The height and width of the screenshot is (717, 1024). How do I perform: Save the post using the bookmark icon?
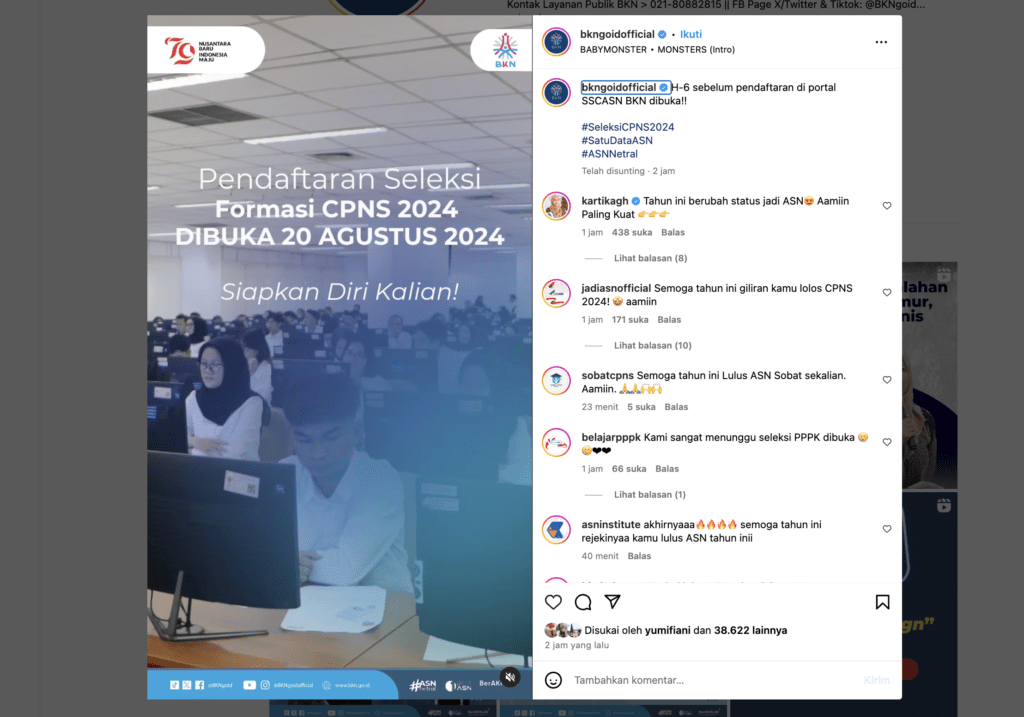[882, 602]
